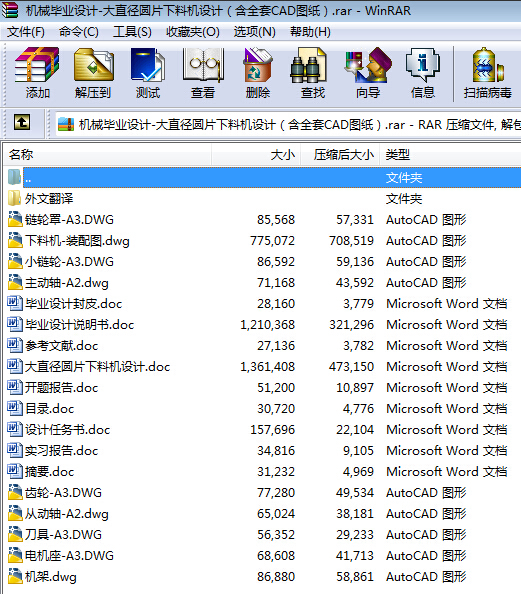Open the 选项(N) menu
The width and height of the screenshot is (521, 594).
click(255, 32)
